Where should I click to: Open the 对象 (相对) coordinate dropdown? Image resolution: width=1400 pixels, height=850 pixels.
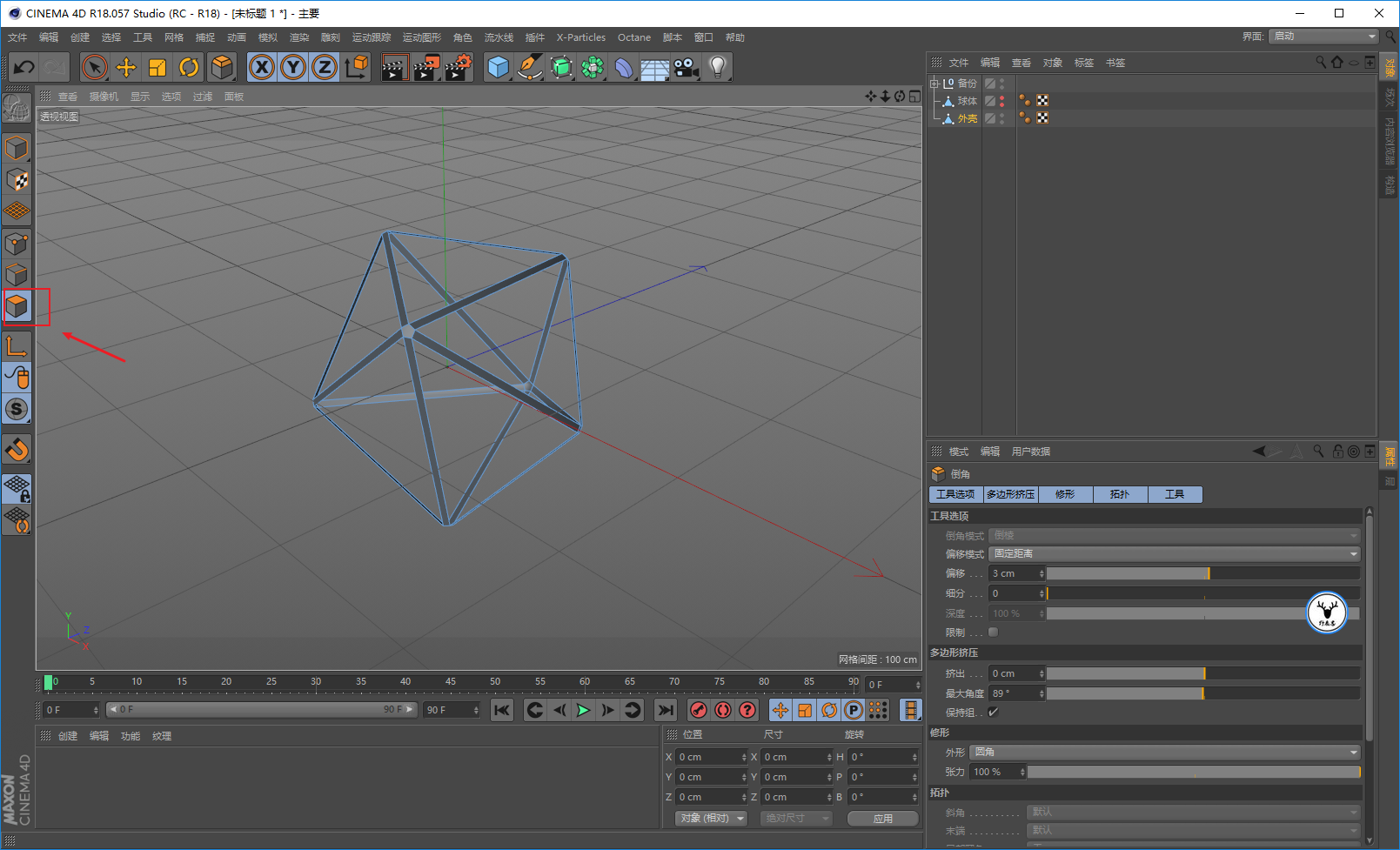point(712,819)
